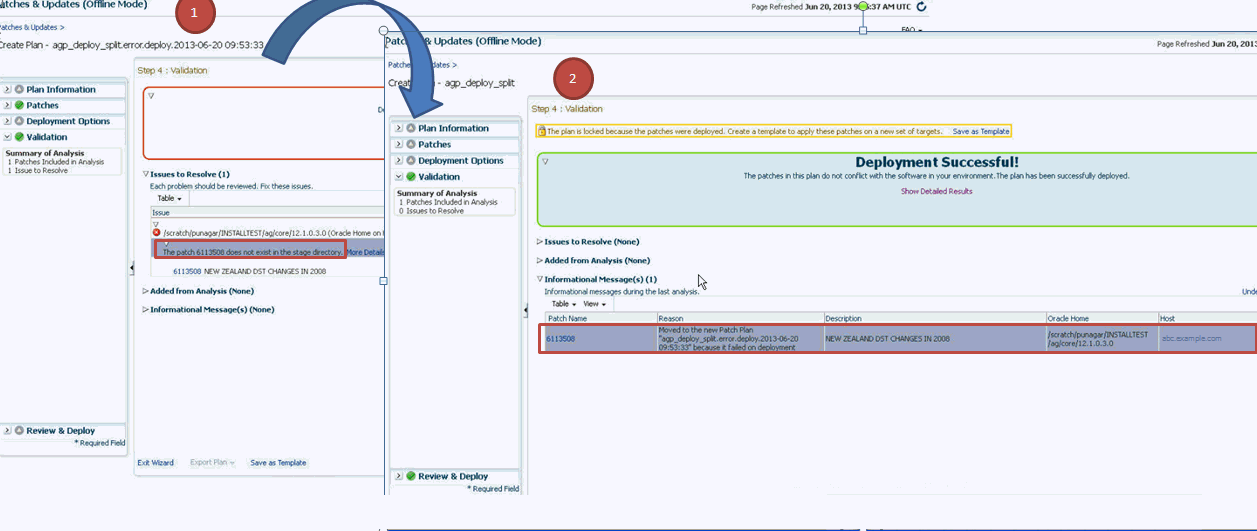This screenshot has height=531, width=1257.
Task: Expand Plan Information in agp_deploy_split window
Action: tap(399, 128)
